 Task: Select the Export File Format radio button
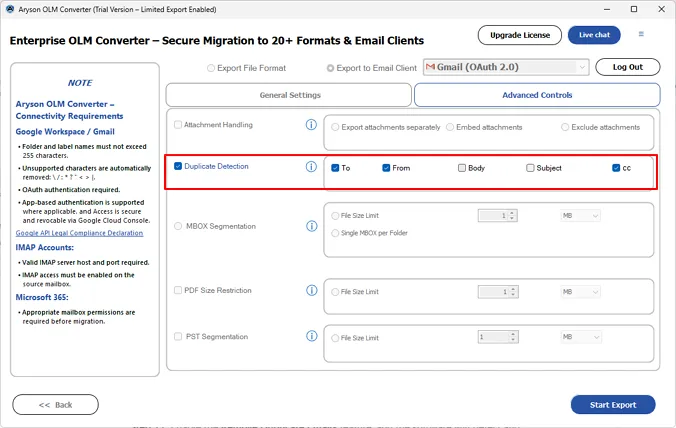pos(210,68)
